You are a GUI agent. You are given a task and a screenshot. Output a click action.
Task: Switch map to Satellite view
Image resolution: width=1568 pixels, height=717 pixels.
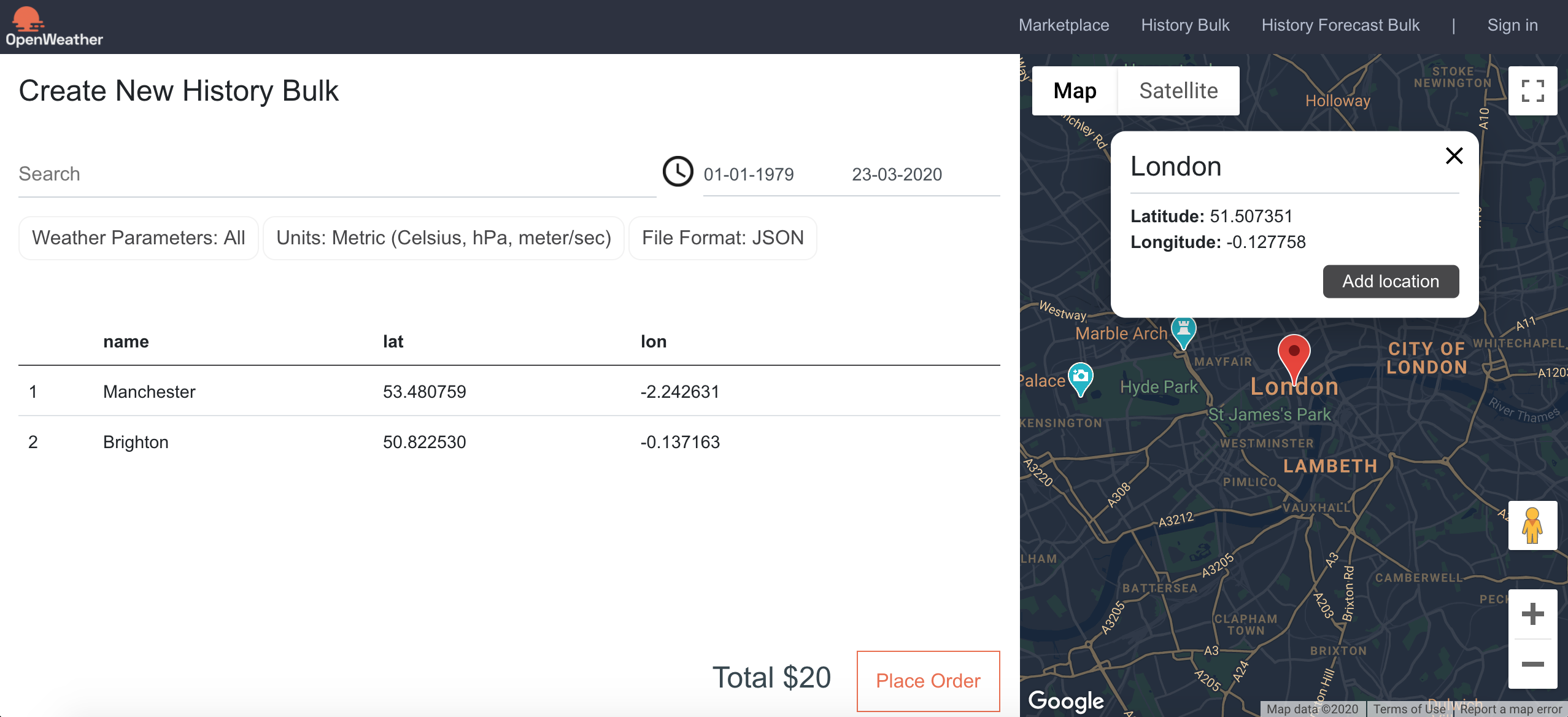click(1178, 91)
